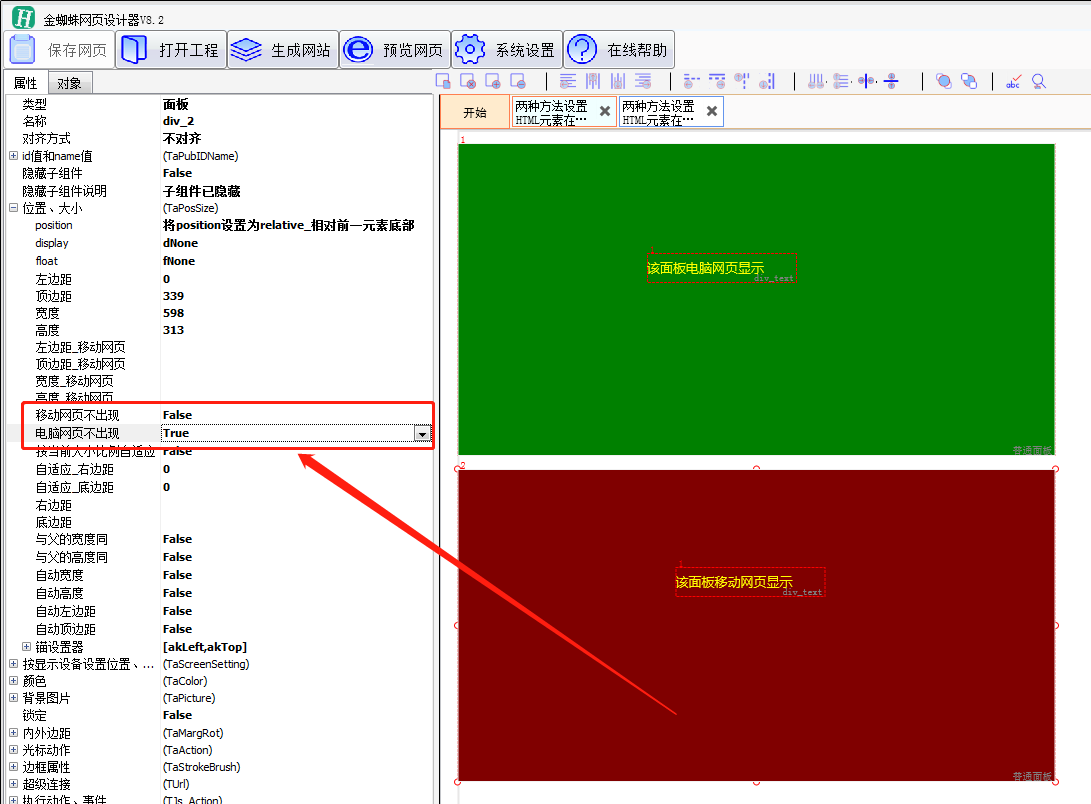Click the bring to front overlapping circles icon
Image resolution: width=1091 pixels, height=804 pixels.
click(x=943, y=81)
